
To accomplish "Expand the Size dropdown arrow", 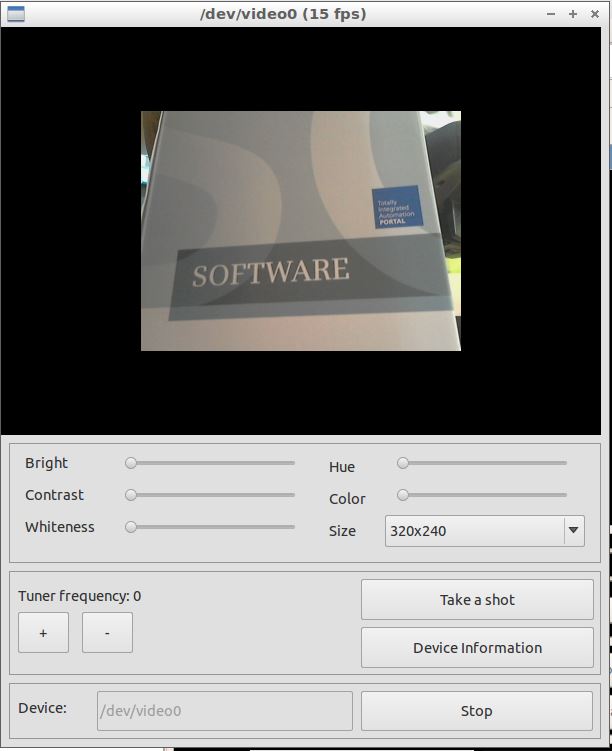I will coord(573,531).
